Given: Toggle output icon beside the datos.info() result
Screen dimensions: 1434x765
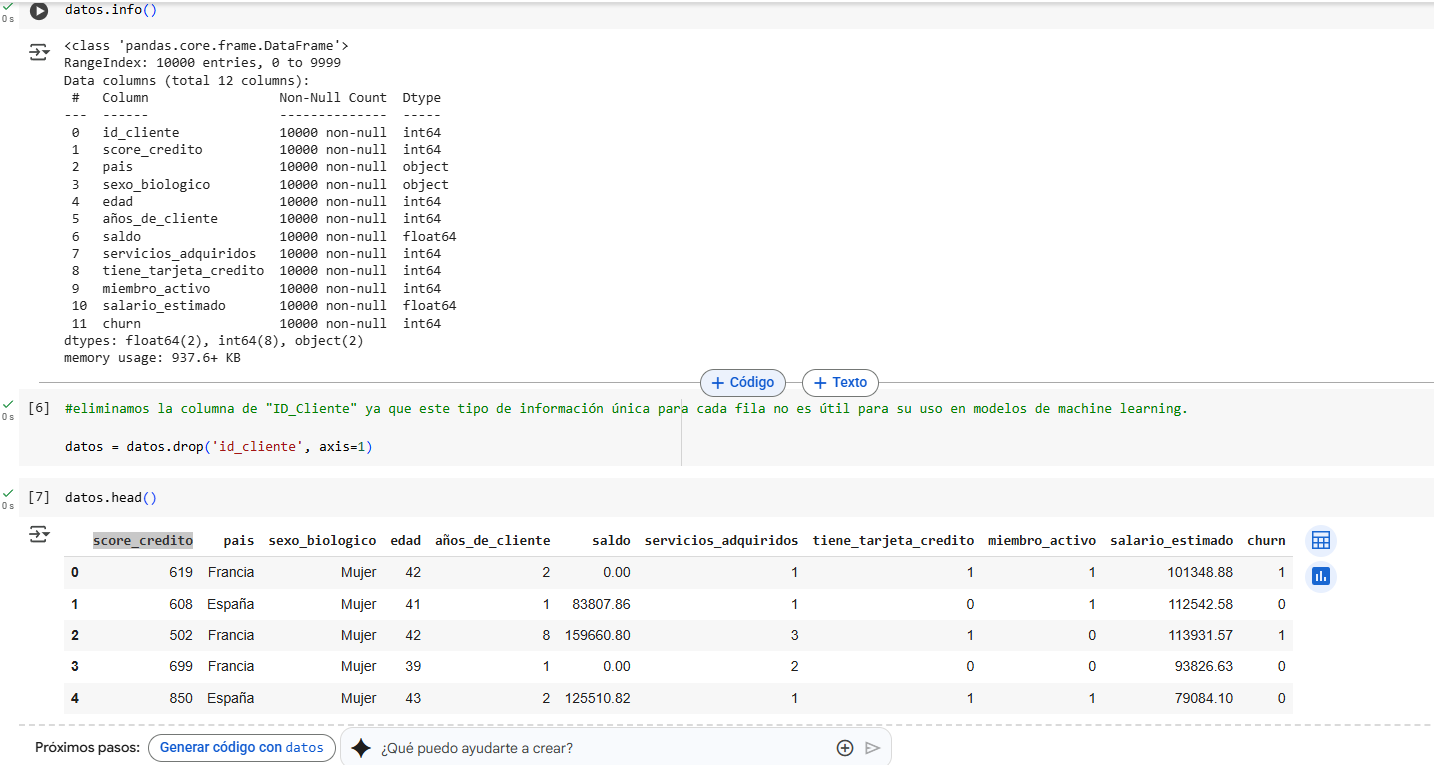Looking at the screenshot, I should pos(38,51).
